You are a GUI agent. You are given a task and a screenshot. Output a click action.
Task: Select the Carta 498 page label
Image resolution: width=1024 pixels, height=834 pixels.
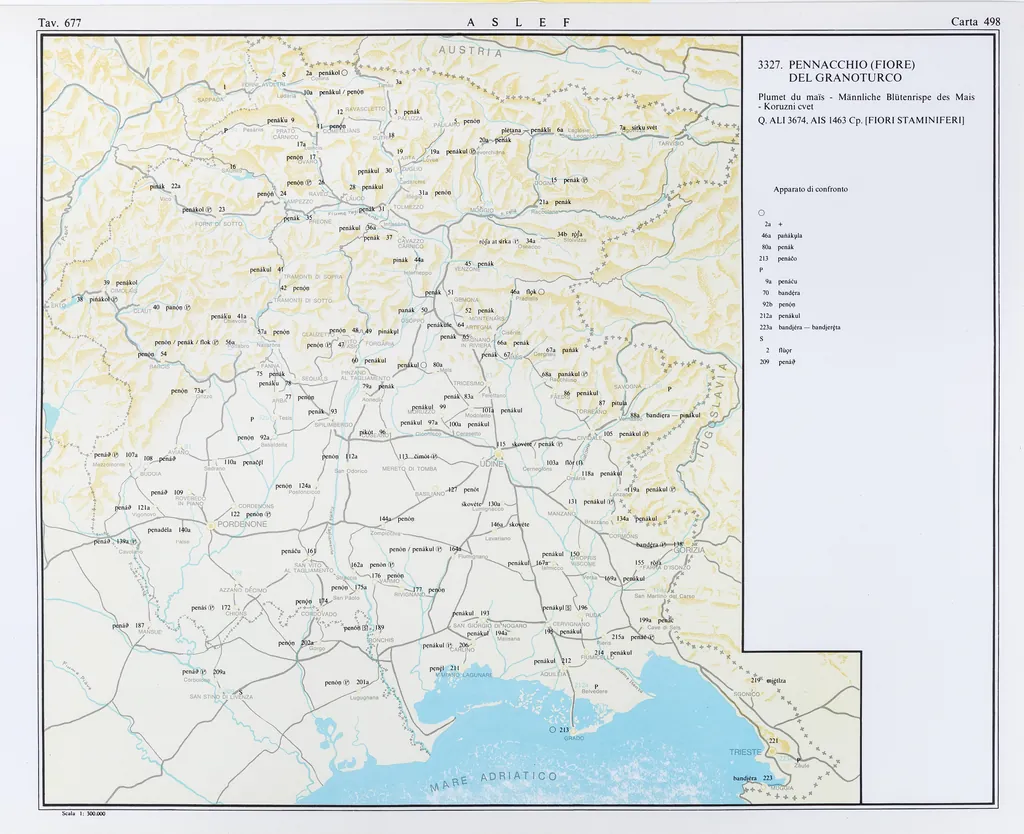pos(976,21)
